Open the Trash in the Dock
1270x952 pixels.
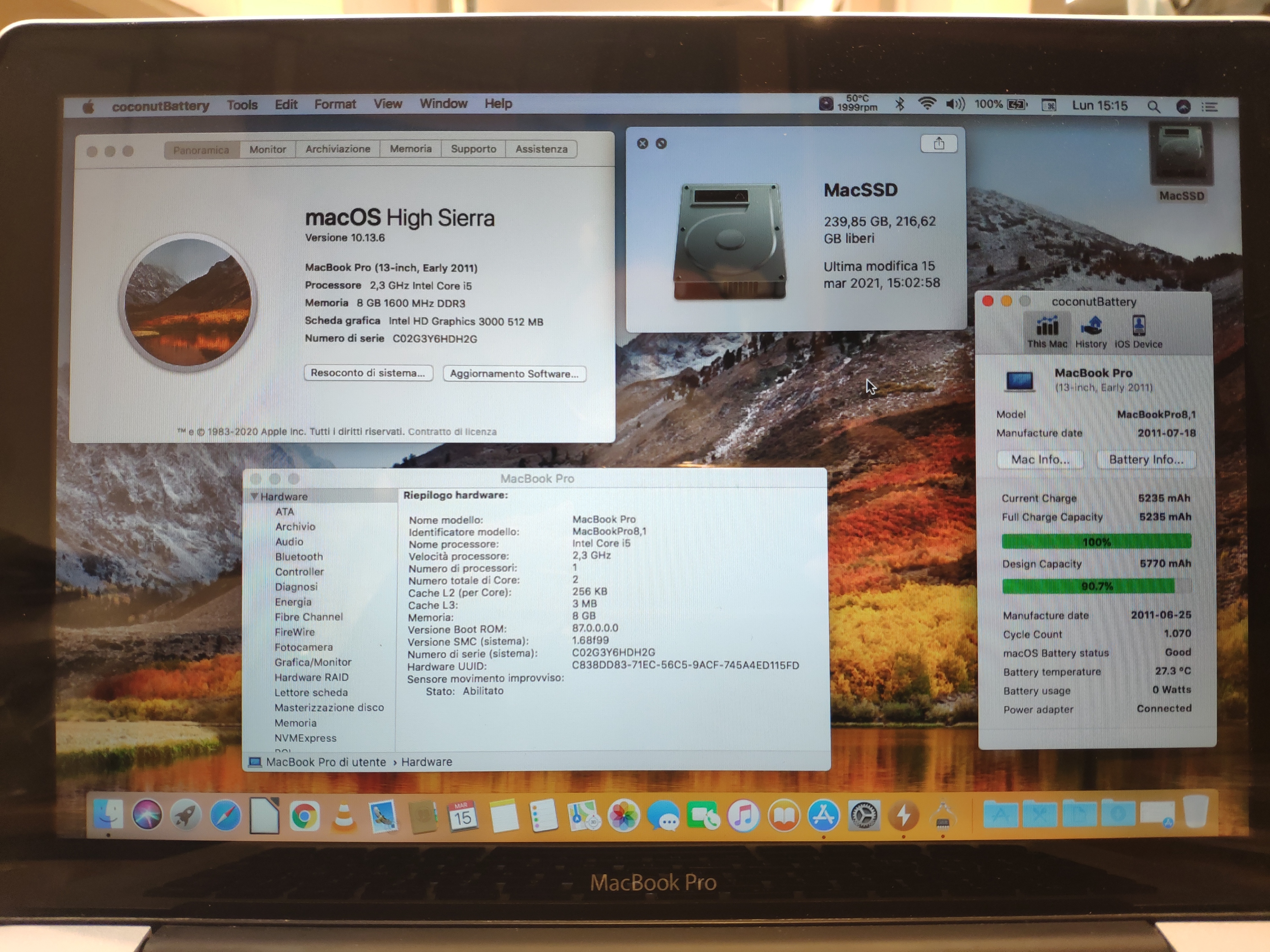(1196, 812)
